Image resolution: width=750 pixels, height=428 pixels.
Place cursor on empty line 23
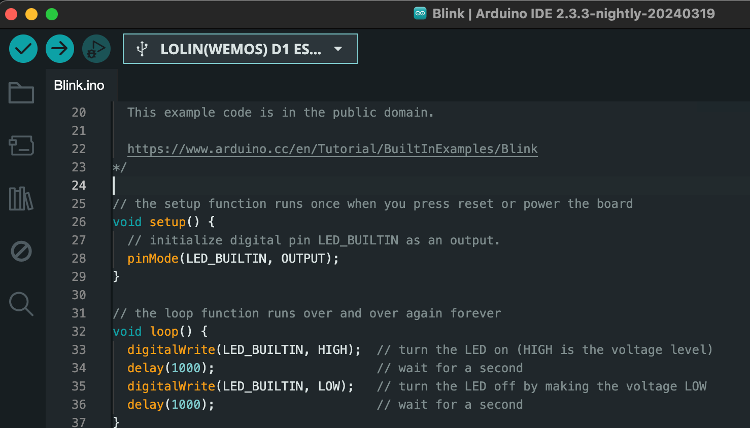click(300, 186)
